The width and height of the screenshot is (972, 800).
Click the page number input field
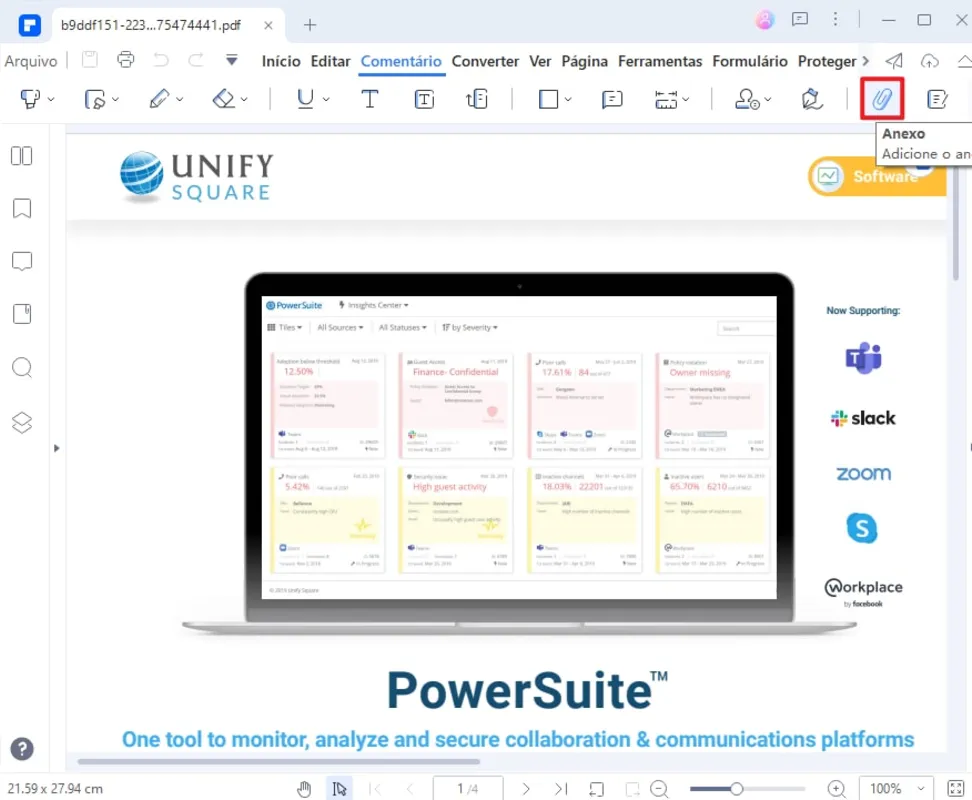click(467, 789)
